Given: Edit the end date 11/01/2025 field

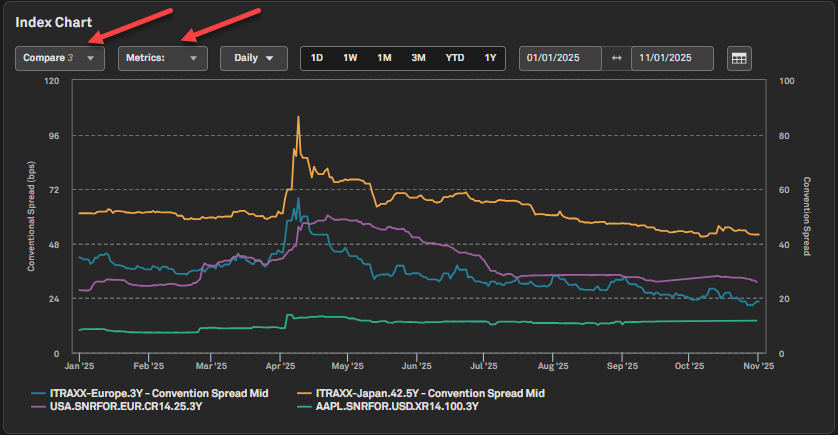Looking at the screenshot, I should click(x=672, y=58).
